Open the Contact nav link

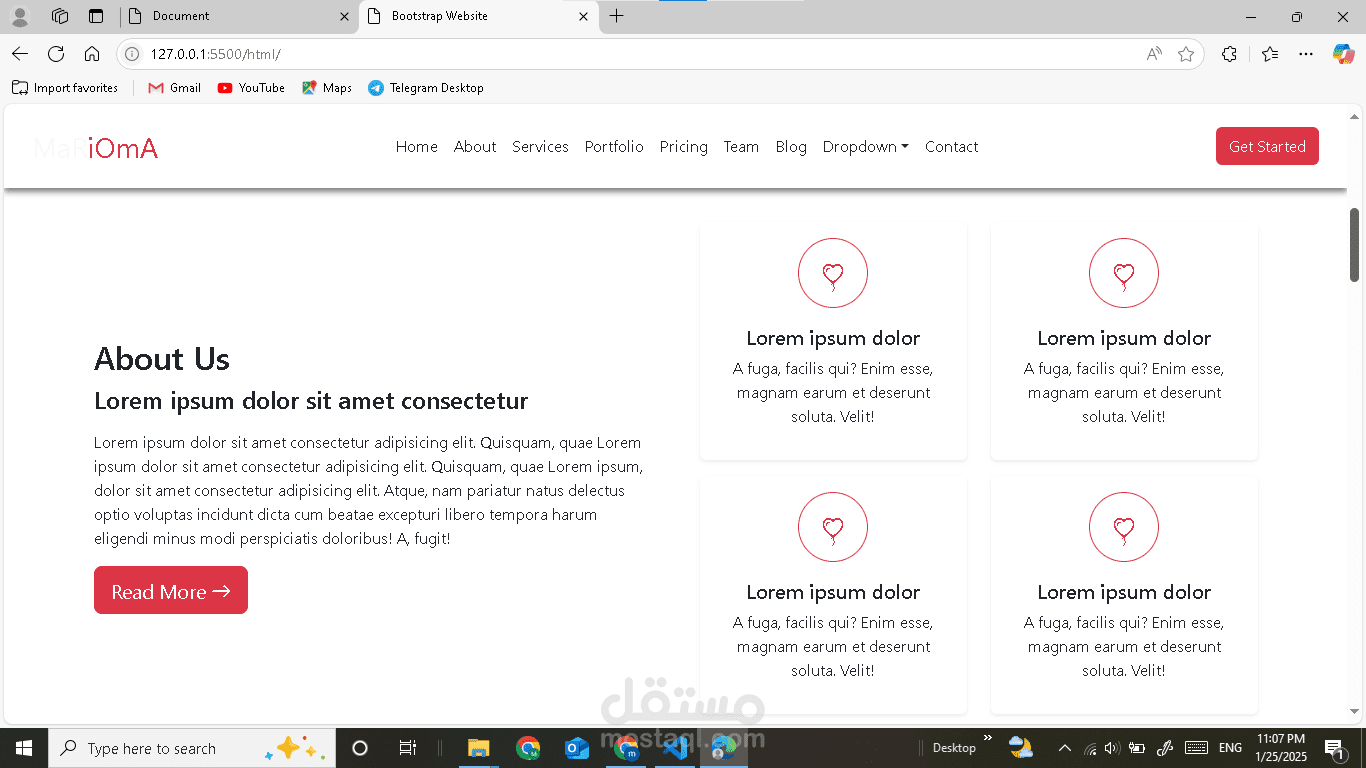(x=951, y=146)
